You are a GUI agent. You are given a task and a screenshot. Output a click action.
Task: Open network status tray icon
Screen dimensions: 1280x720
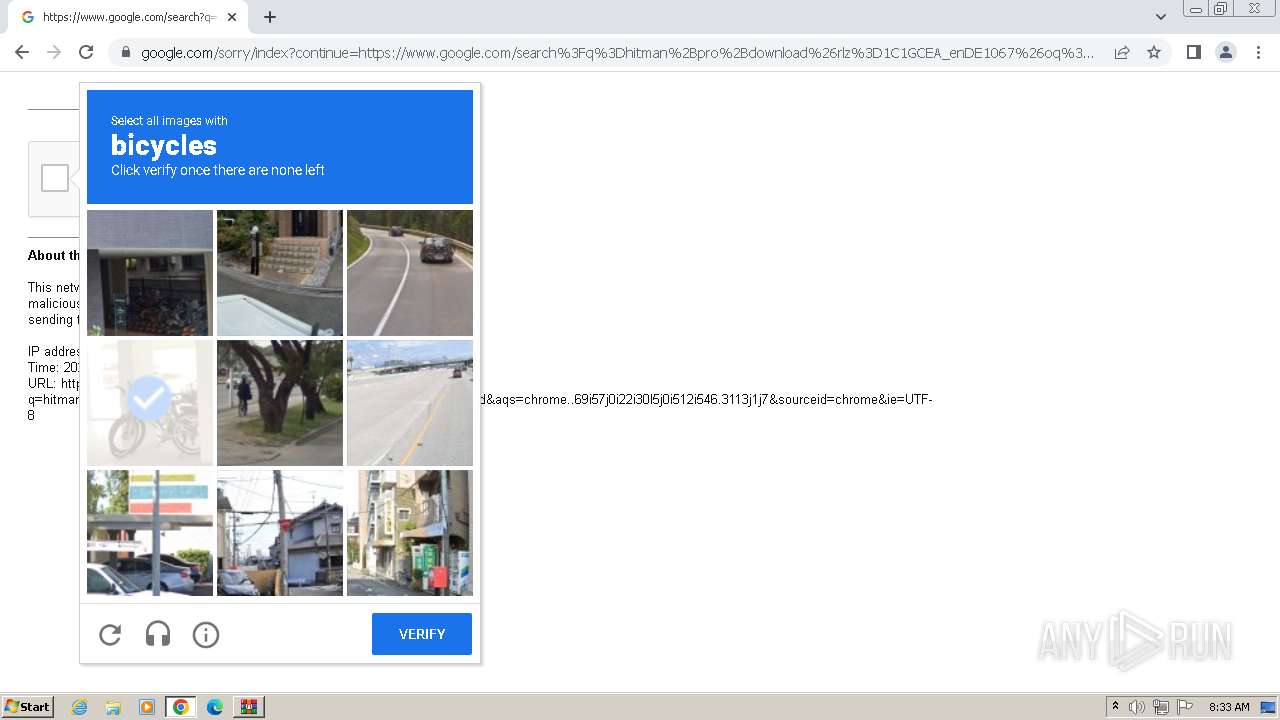(x=1161, y=707)
